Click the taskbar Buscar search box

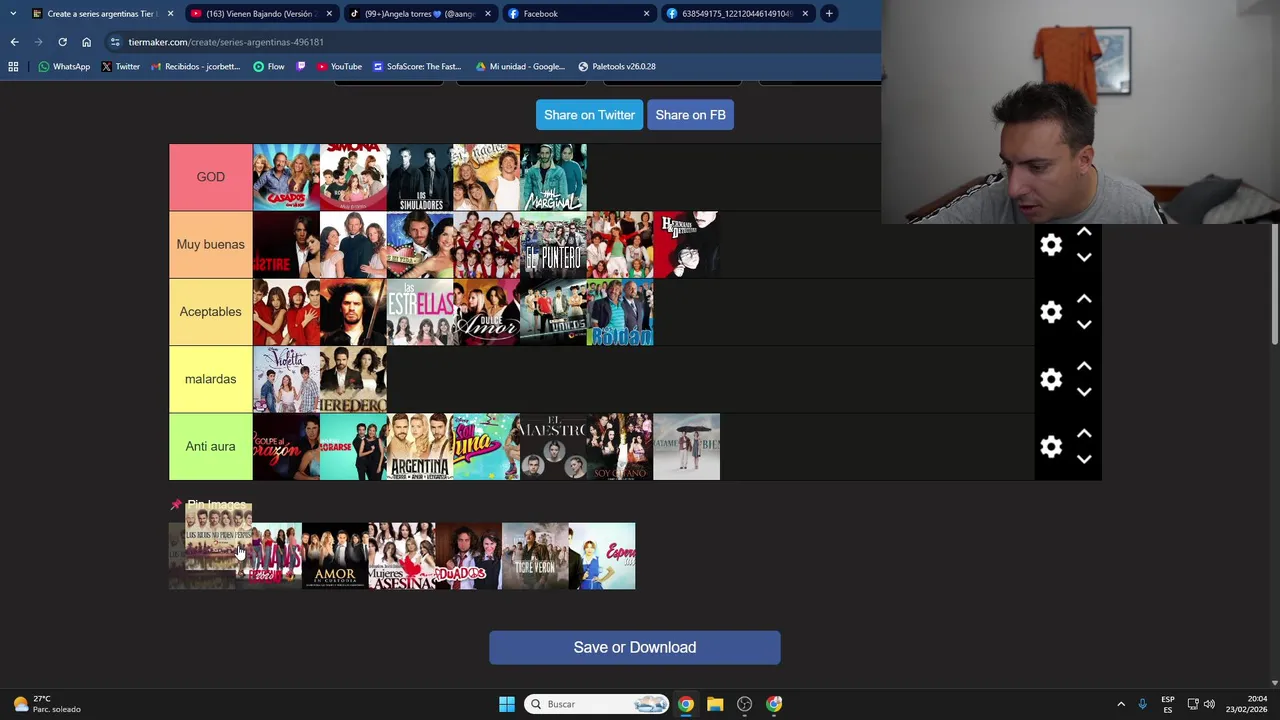pyautogui.click(x=596, y=704)
